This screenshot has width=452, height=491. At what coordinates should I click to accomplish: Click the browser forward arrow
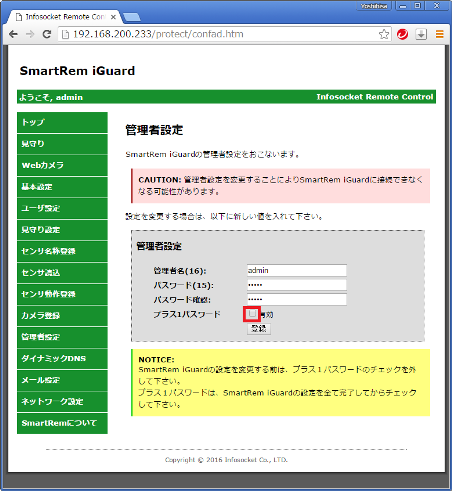pyautogui.click(x=30, y=34)
